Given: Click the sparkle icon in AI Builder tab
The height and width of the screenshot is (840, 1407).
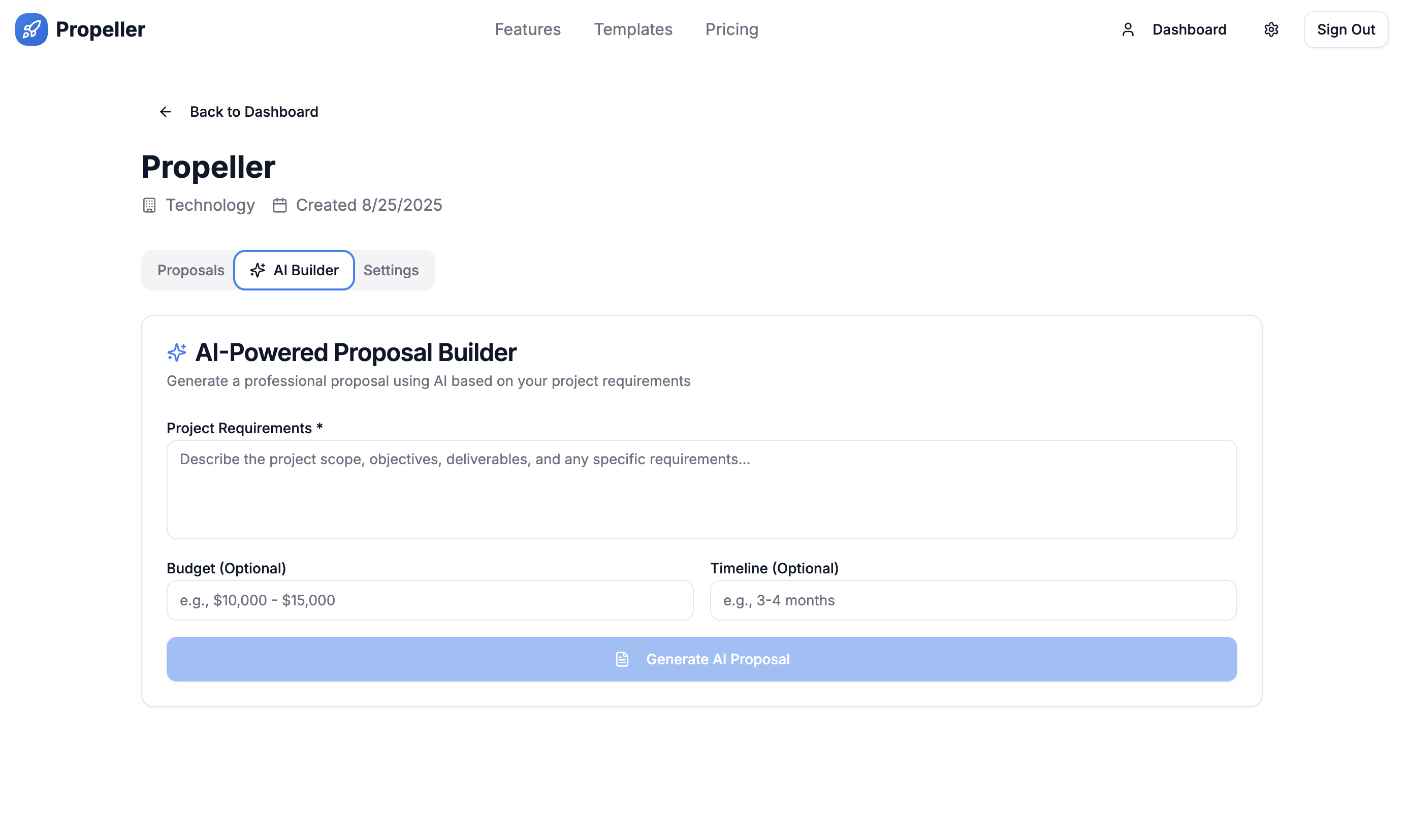Looking at the screenshot, I should tap(258, 270).
